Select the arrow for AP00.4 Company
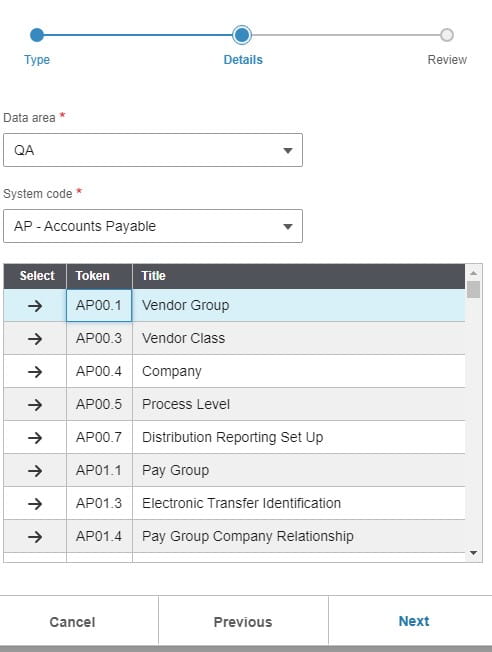The width and height of the screenshot is (492, 652). tap(35, 372)
